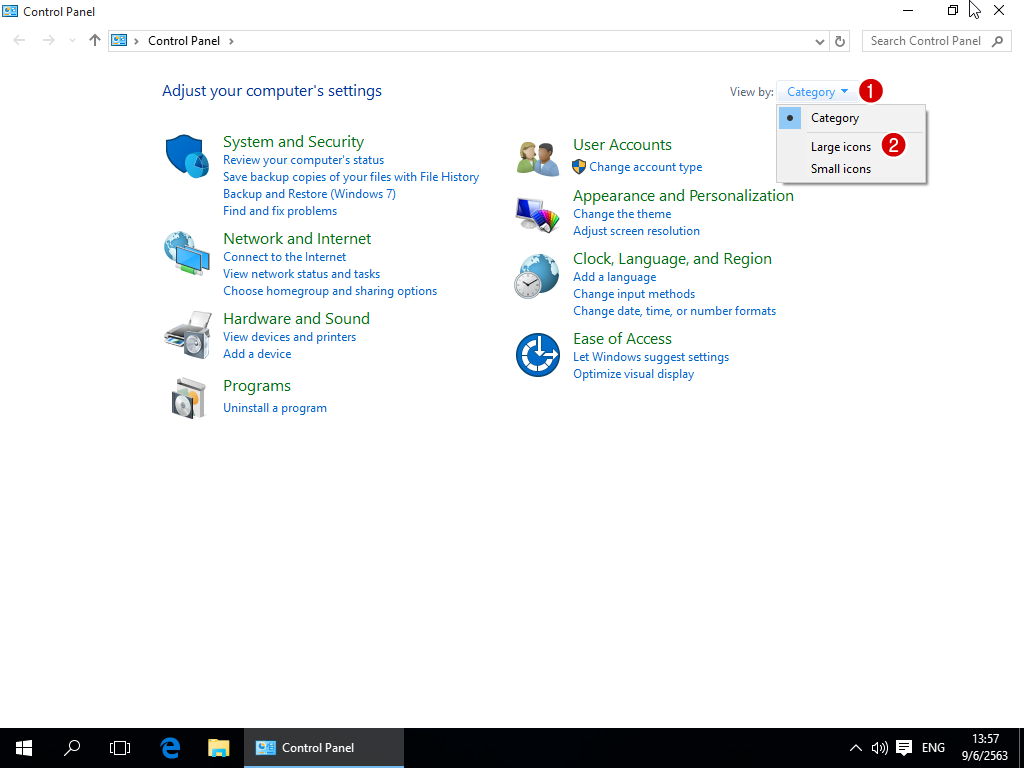The height and width of the screenshot is (768, 1024).
Task: Open the User Accounts people icon
Action: tap(537, 157)
